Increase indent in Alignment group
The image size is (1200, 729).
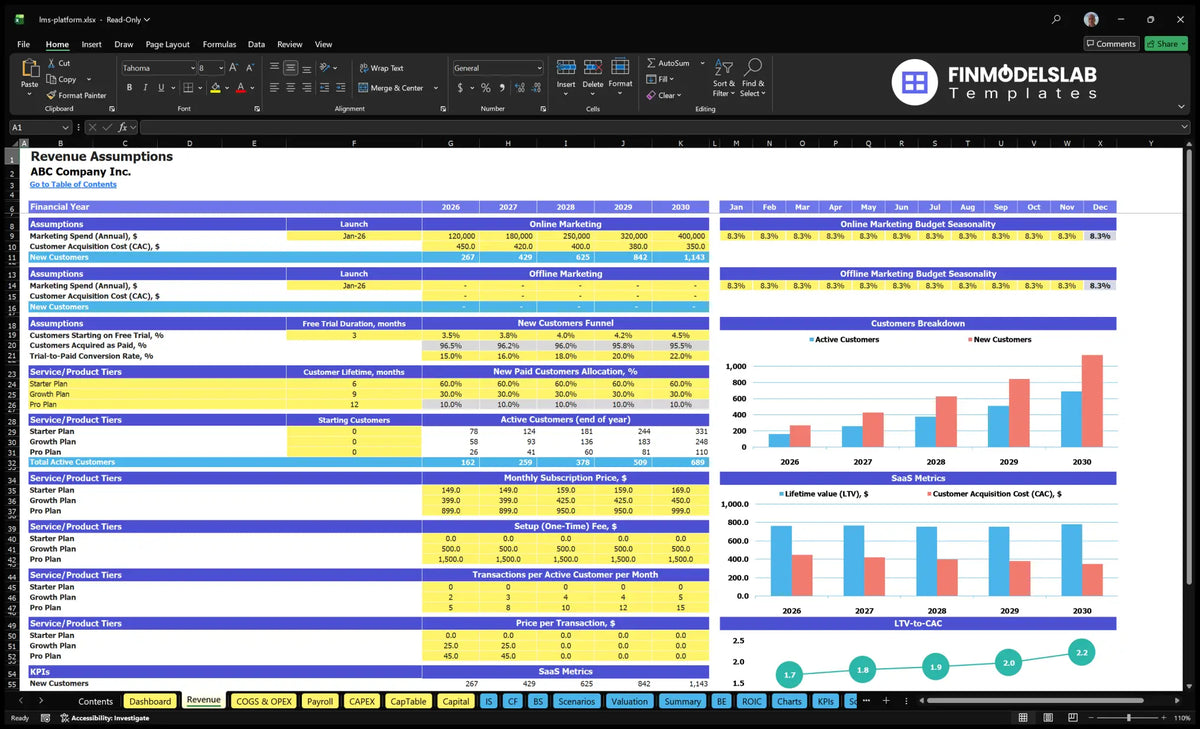340,88
